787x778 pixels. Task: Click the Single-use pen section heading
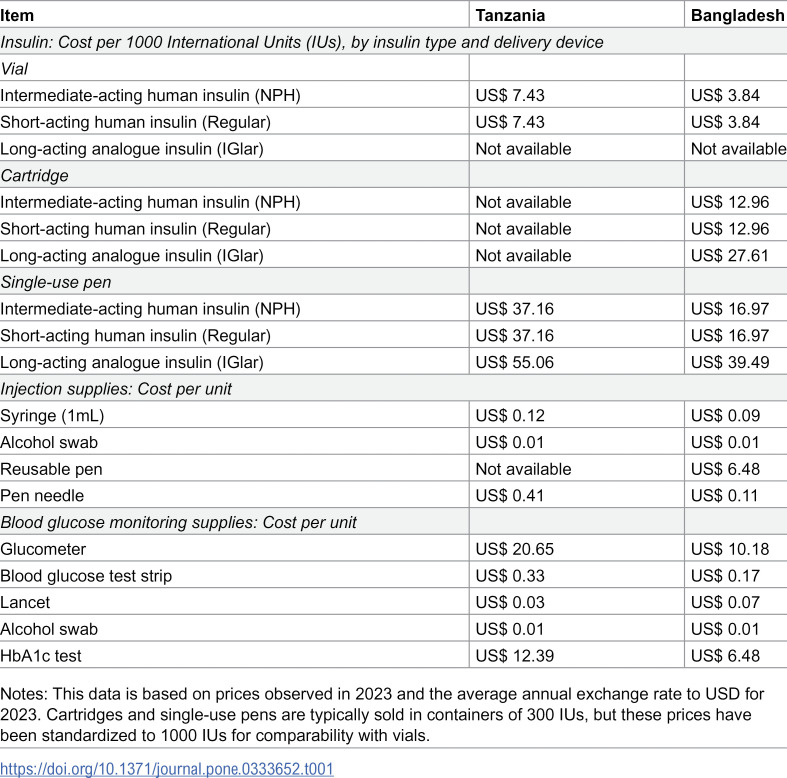click(x=56, y=282)
